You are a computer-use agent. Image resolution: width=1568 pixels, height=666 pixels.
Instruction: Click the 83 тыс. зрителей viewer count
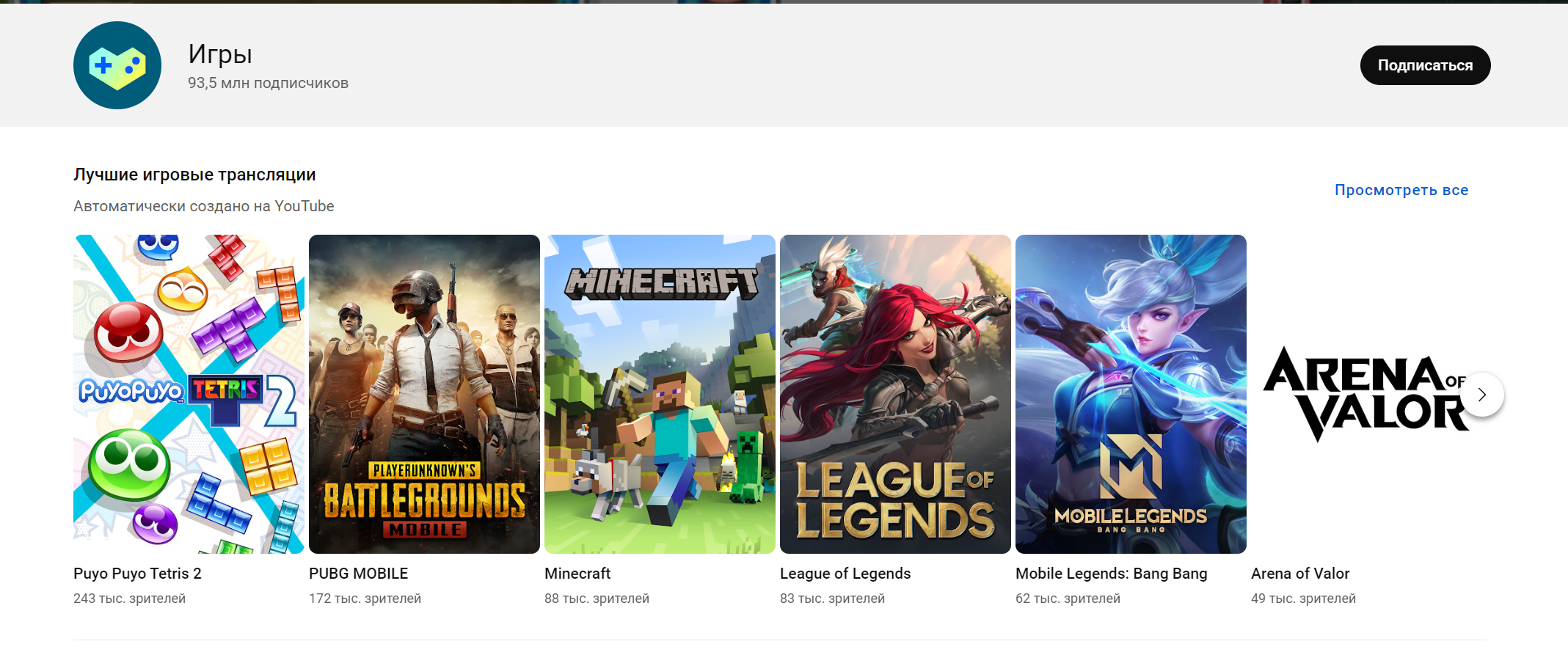[x=833, y=599]
